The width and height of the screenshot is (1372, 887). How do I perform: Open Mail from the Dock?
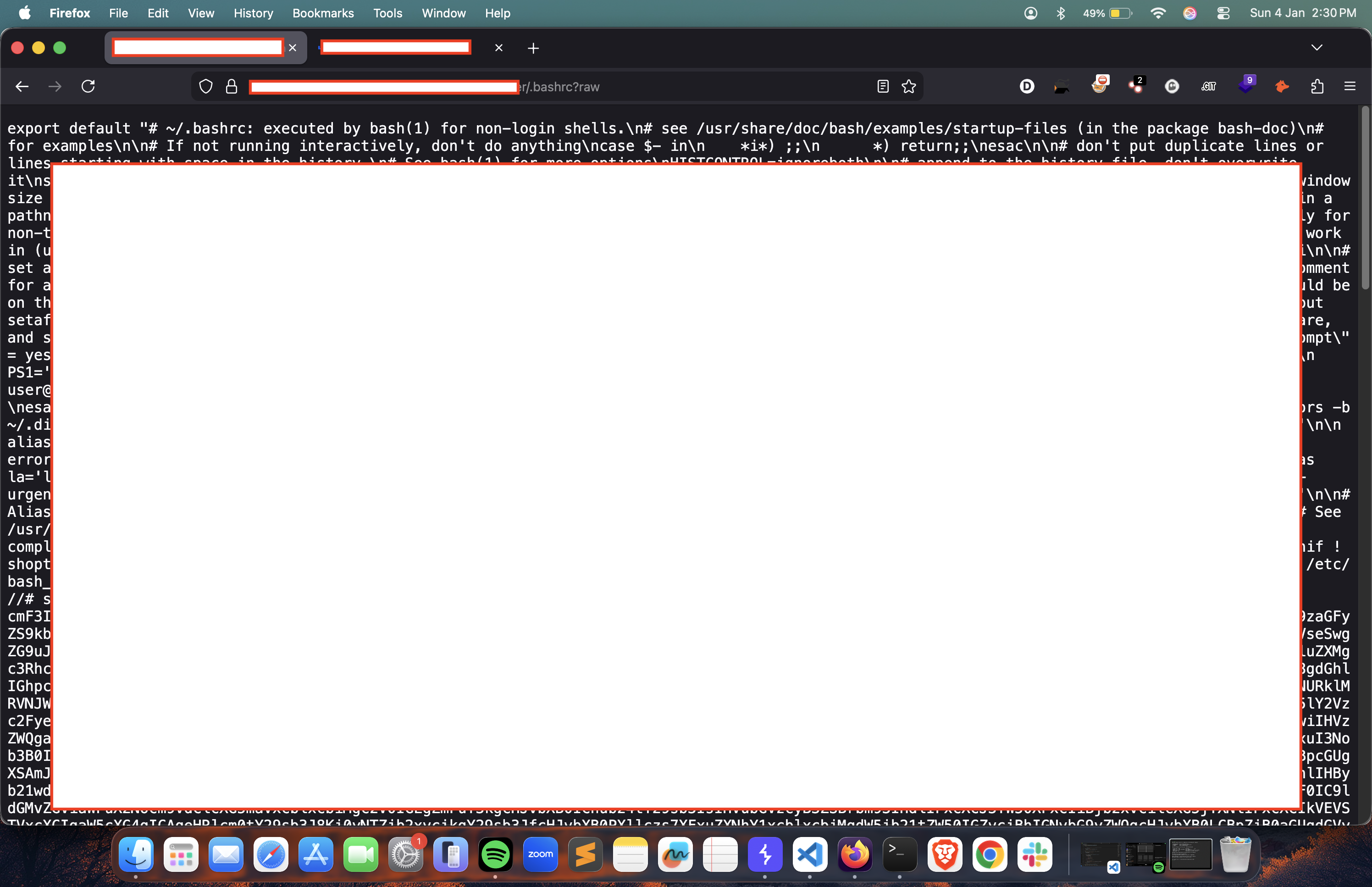(226, 854)
